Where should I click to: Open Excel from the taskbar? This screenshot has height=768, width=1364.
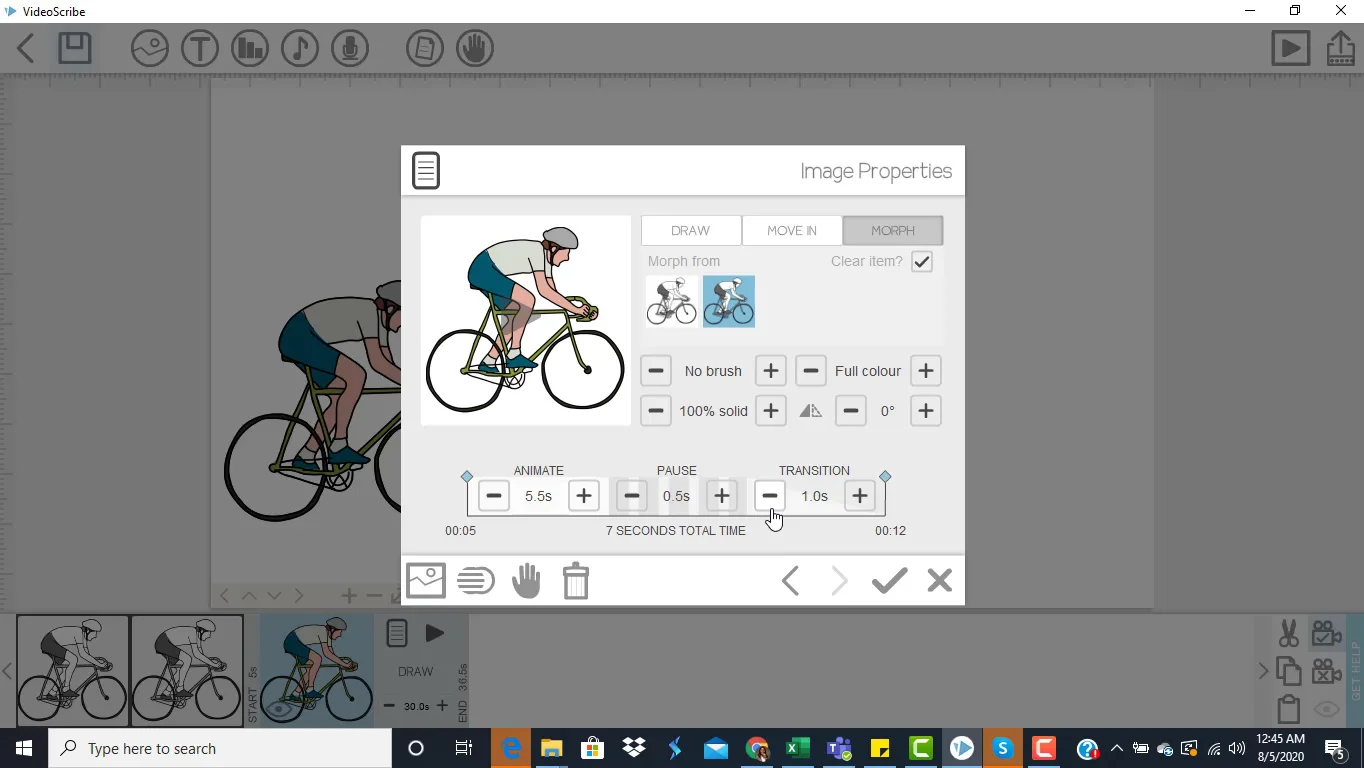(x=797, y=748)
